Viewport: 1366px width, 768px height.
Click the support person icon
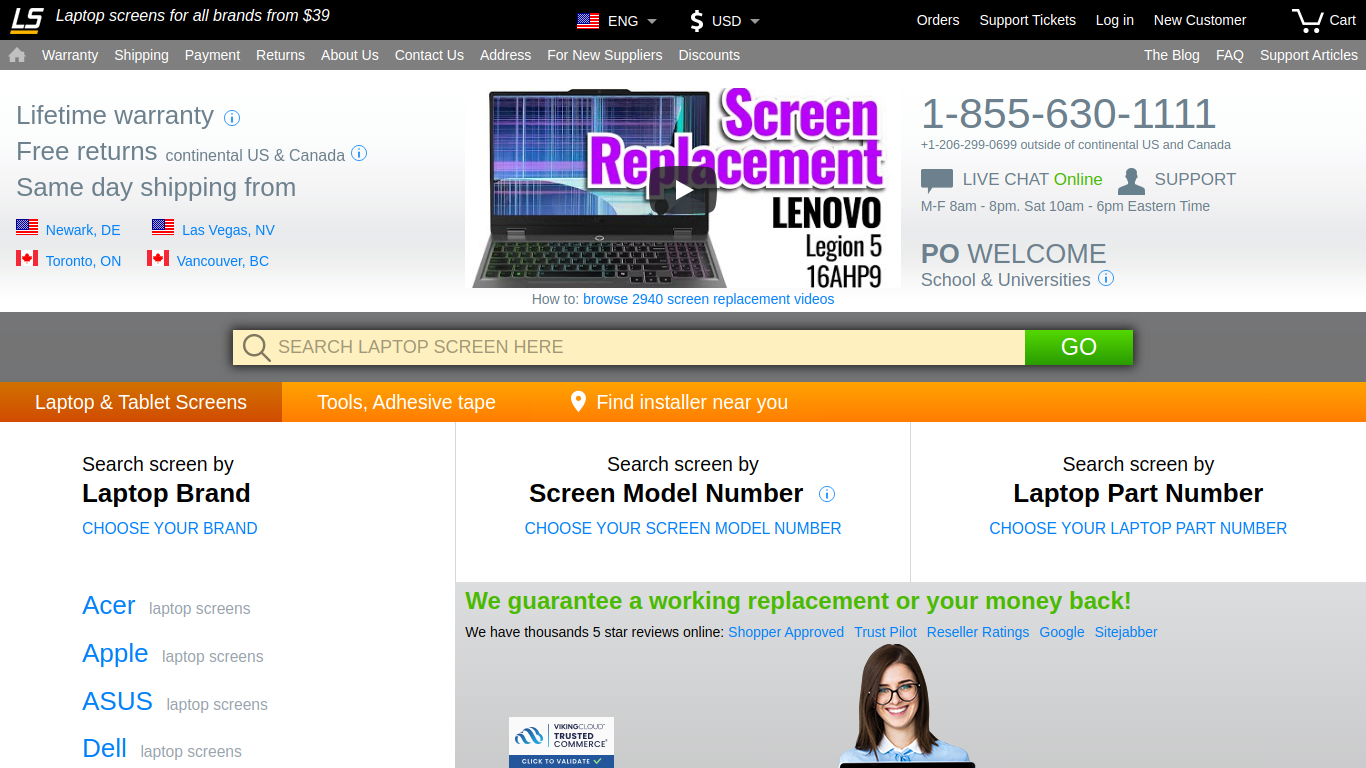pyautogui.click(x=1131, y=181)
